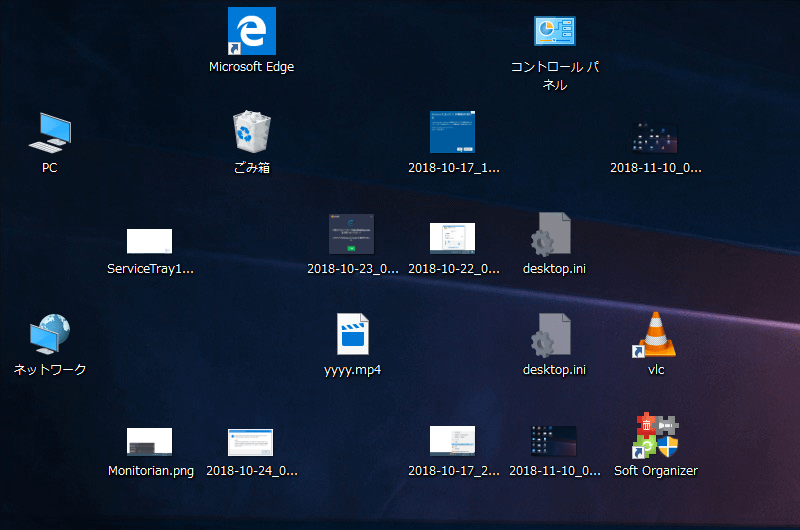This screenshot has width=800, height=530.
Task: Select the 2018-10-23_0 dark dialog screenshot
Action: click(352, 234)
